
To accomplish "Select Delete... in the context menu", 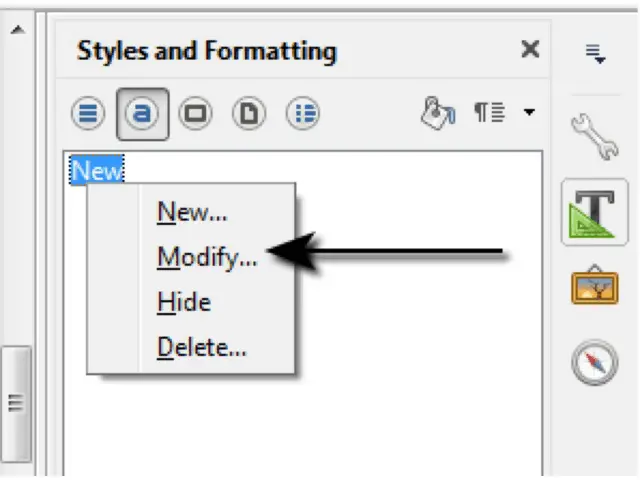I will (x=202, y=348).
